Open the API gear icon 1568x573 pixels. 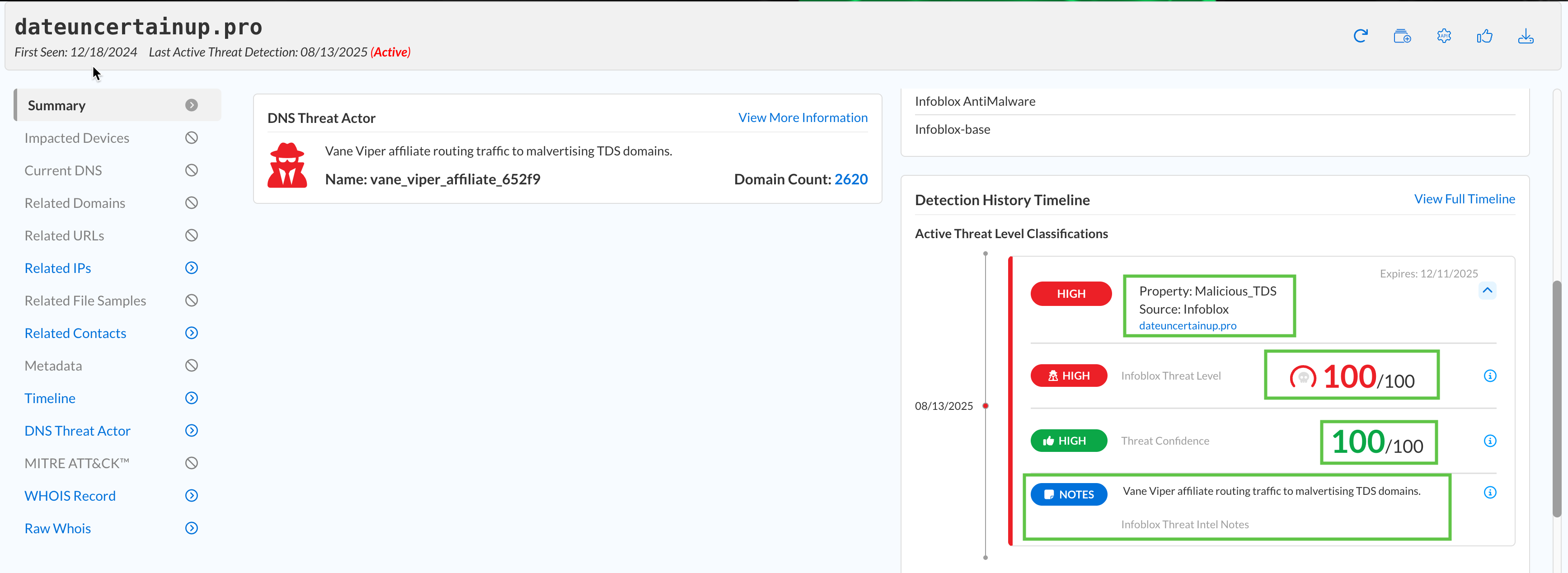[1443, 36]
